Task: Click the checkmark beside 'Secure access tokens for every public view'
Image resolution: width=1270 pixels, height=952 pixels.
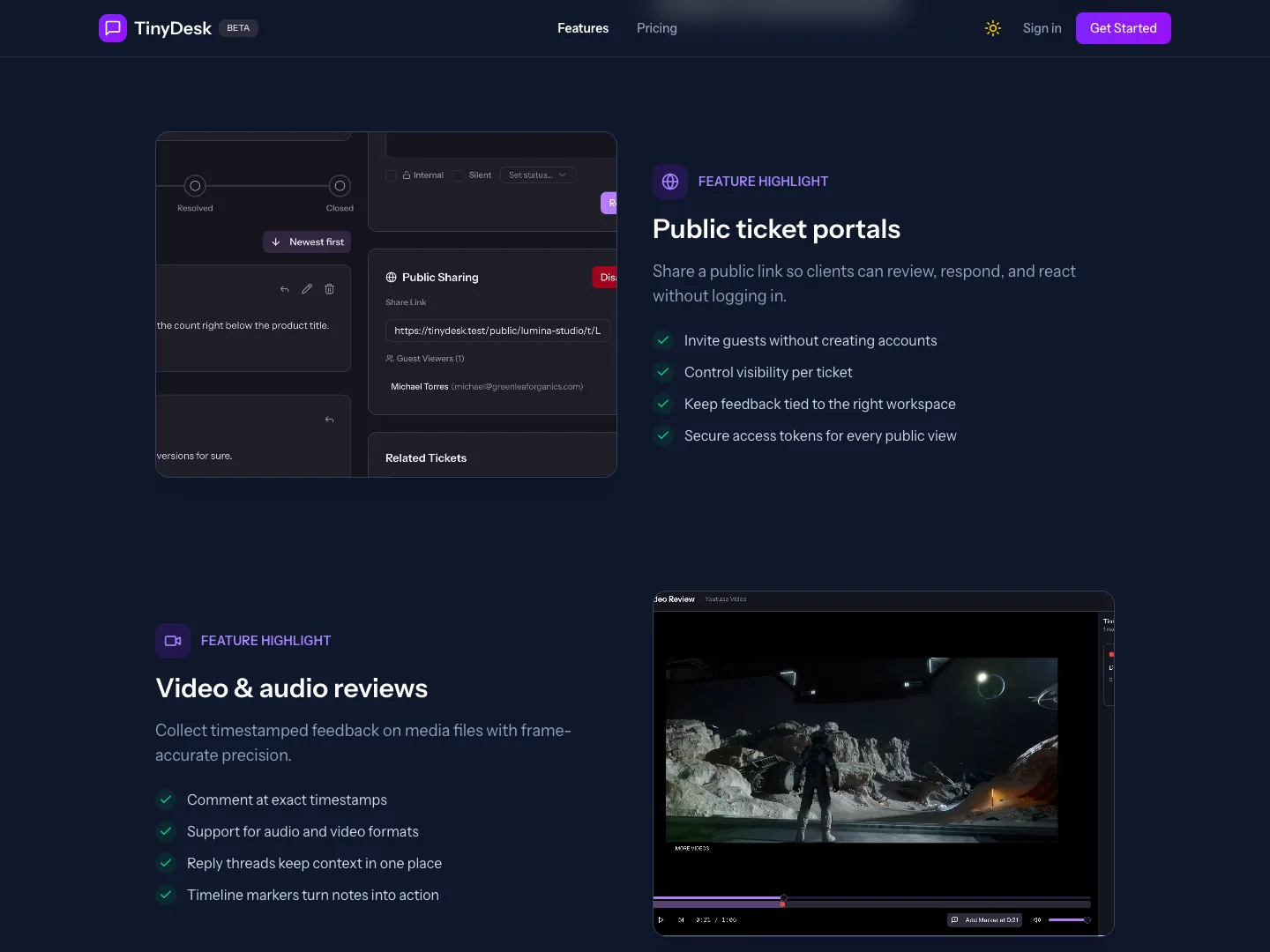Action: pos(663,435)
